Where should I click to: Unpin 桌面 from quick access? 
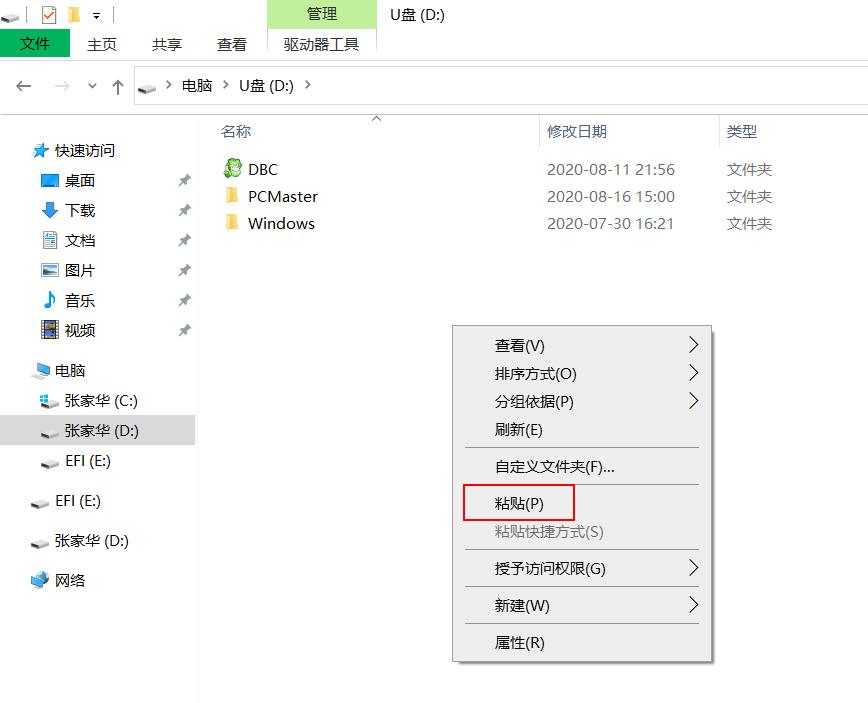pyautogui.click(x=184, y=180)
